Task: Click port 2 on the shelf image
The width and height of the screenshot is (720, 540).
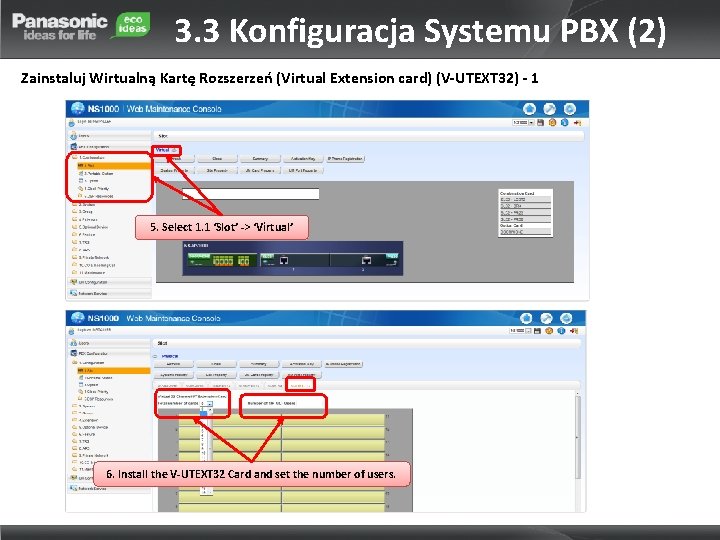Action: click(366, 260)
